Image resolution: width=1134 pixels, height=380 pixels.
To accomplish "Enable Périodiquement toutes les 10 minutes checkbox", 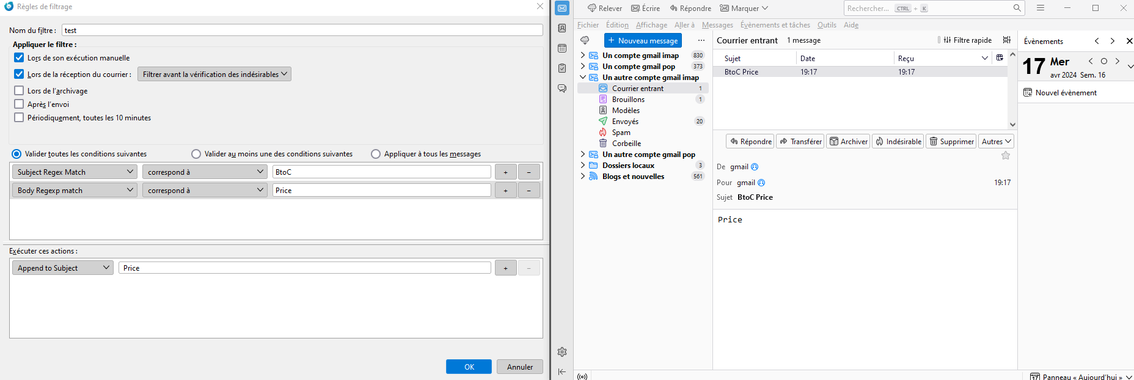I will (x=19, y=117).
